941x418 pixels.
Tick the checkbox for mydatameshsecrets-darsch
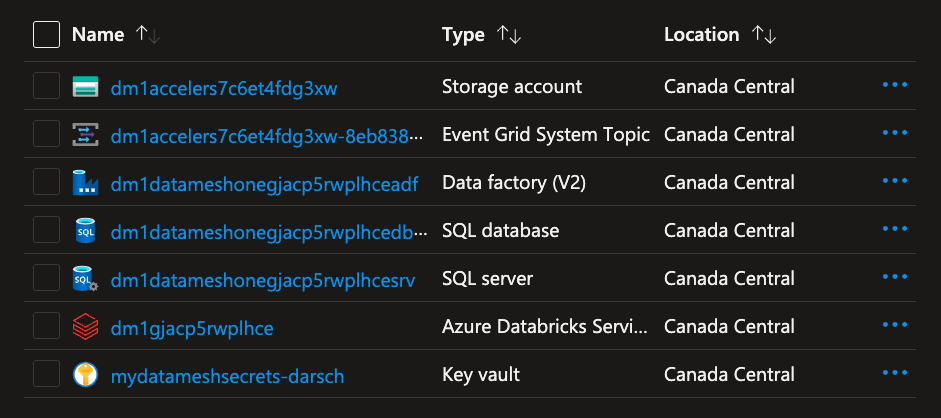[x=46, y=375]
